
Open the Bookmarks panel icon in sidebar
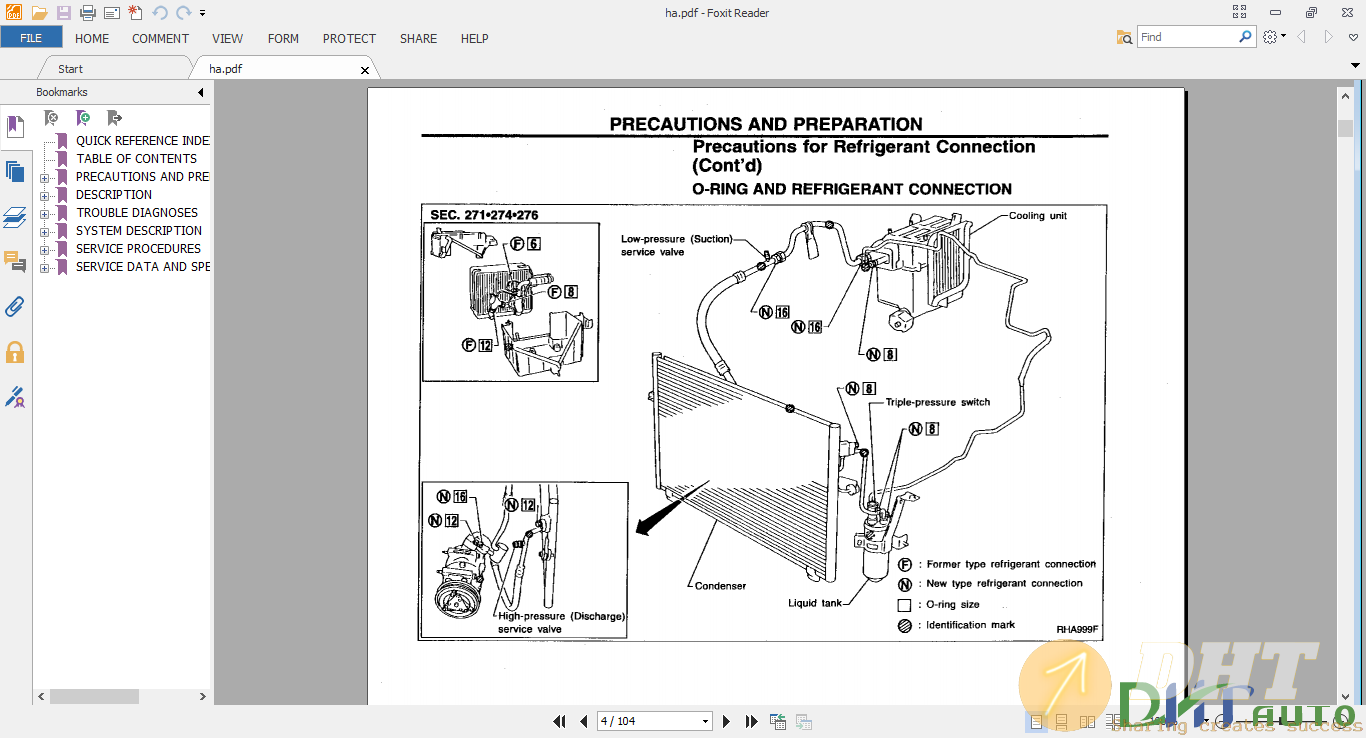15,127
